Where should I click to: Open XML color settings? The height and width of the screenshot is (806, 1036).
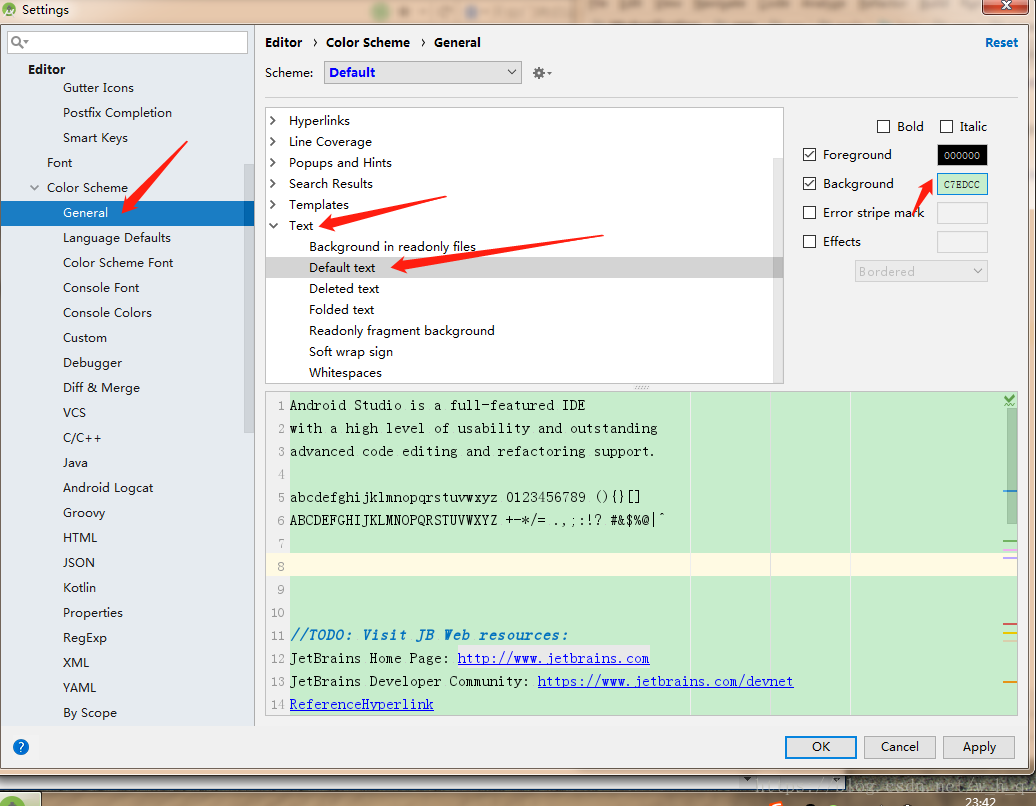76,663
